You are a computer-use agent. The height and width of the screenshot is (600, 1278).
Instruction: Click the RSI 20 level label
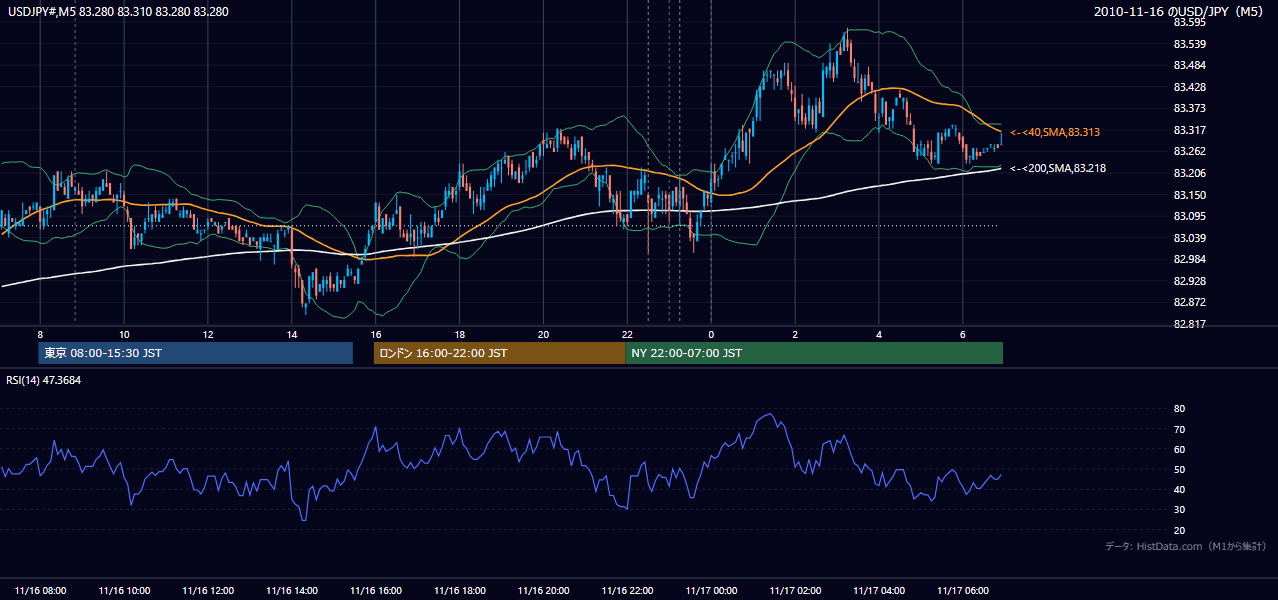point(1179,530)
